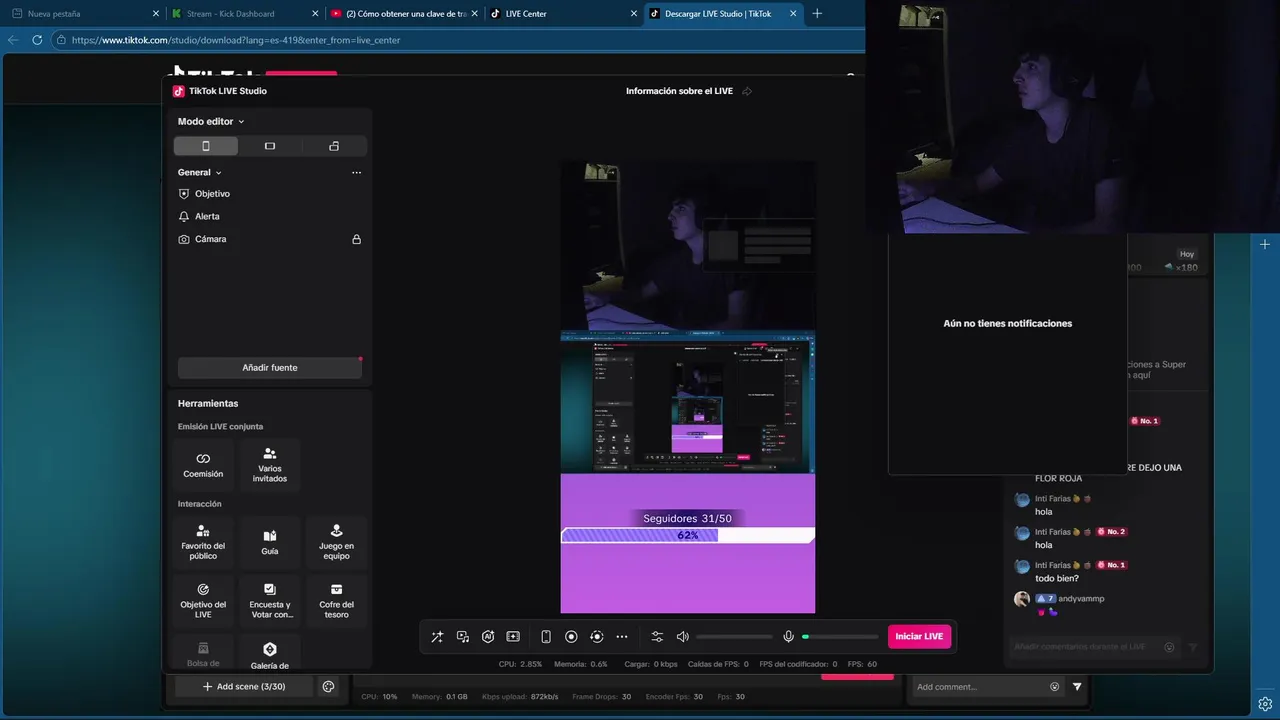The width and height of the screenshot is (1280, 720).
Task: Open the Varios invitados tool
Action: pyautogui.click(x=270, y=465)
